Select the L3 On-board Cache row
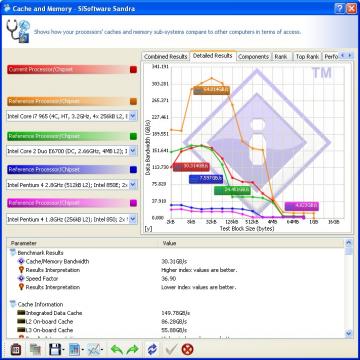The image size is (360, 360). [x=176, y=330]
